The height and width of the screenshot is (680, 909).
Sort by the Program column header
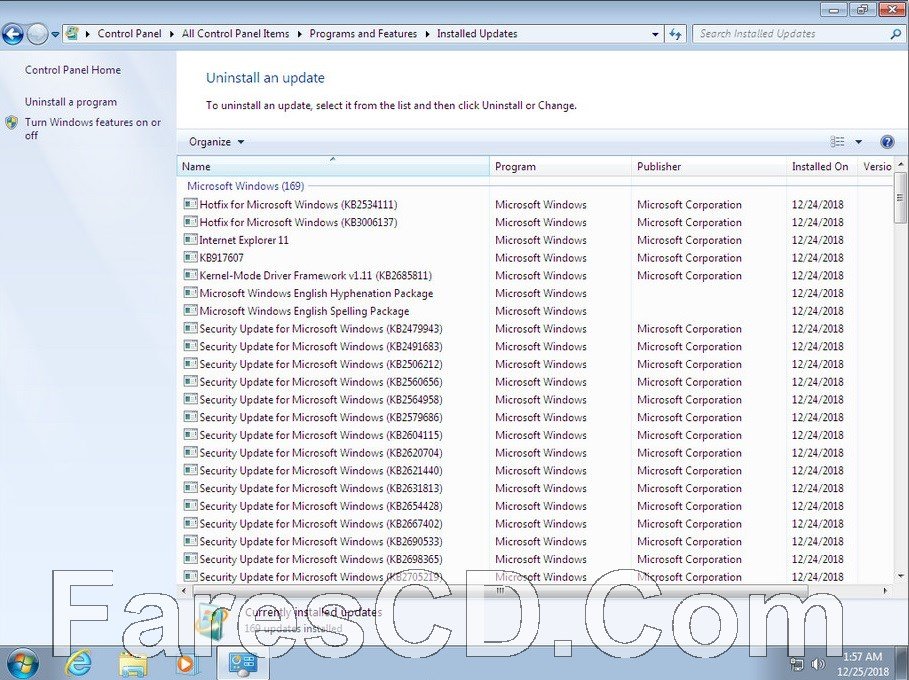pos(560,166)
